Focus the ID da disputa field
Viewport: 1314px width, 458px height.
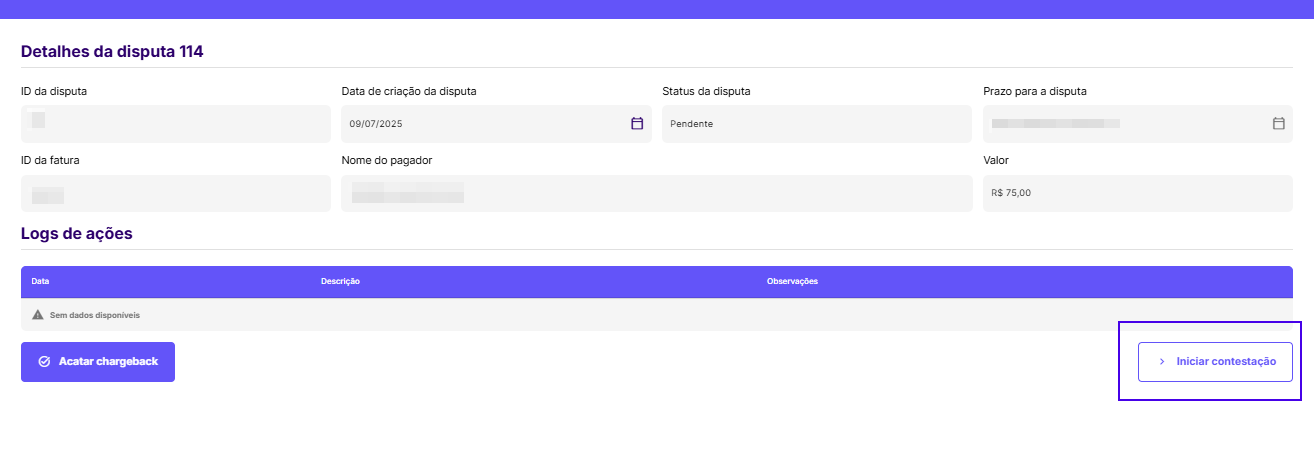click(x=175, y=123)
